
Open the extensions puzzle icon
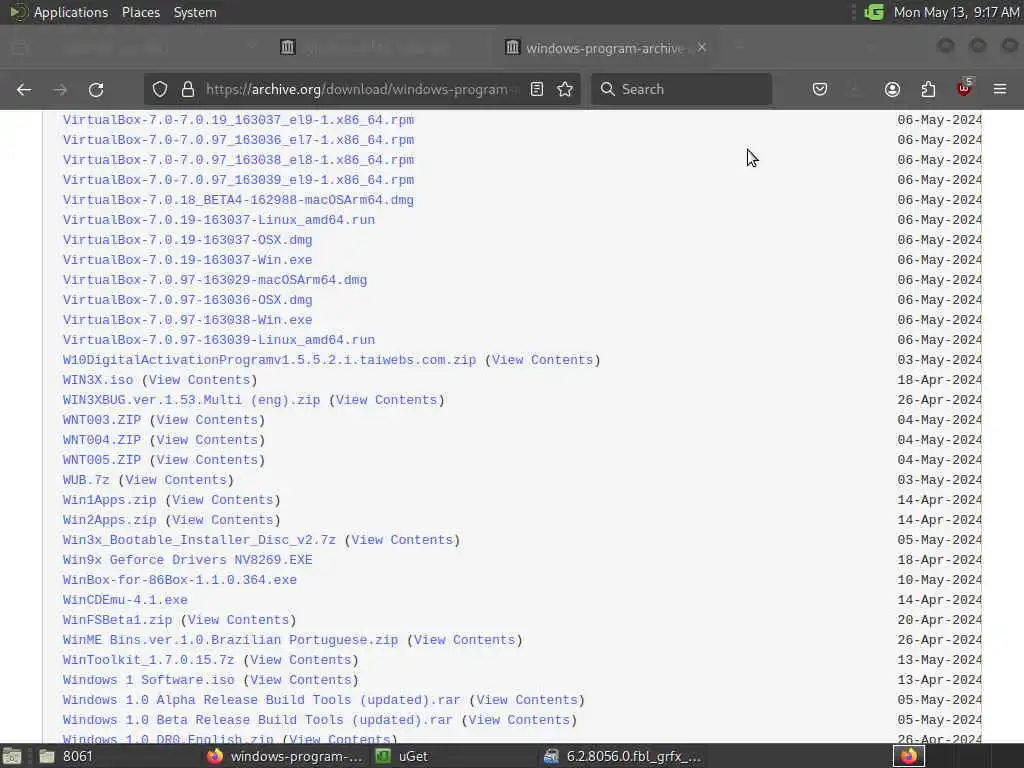pos(928,89)
